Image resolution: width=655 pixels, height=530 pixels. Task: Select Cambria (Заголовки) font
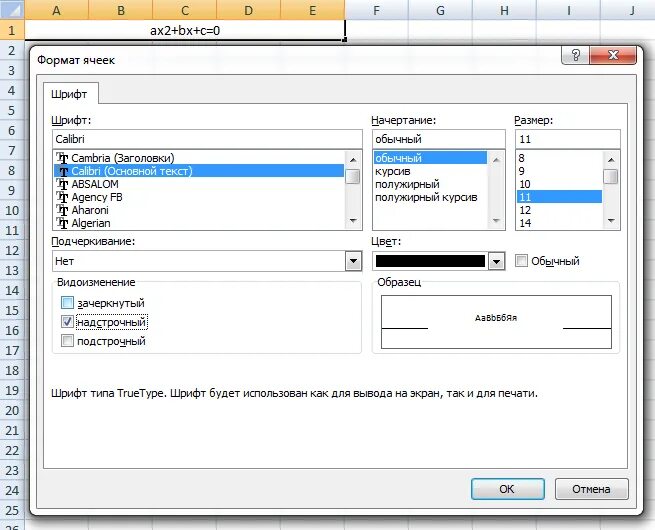(x=199, y=158)
